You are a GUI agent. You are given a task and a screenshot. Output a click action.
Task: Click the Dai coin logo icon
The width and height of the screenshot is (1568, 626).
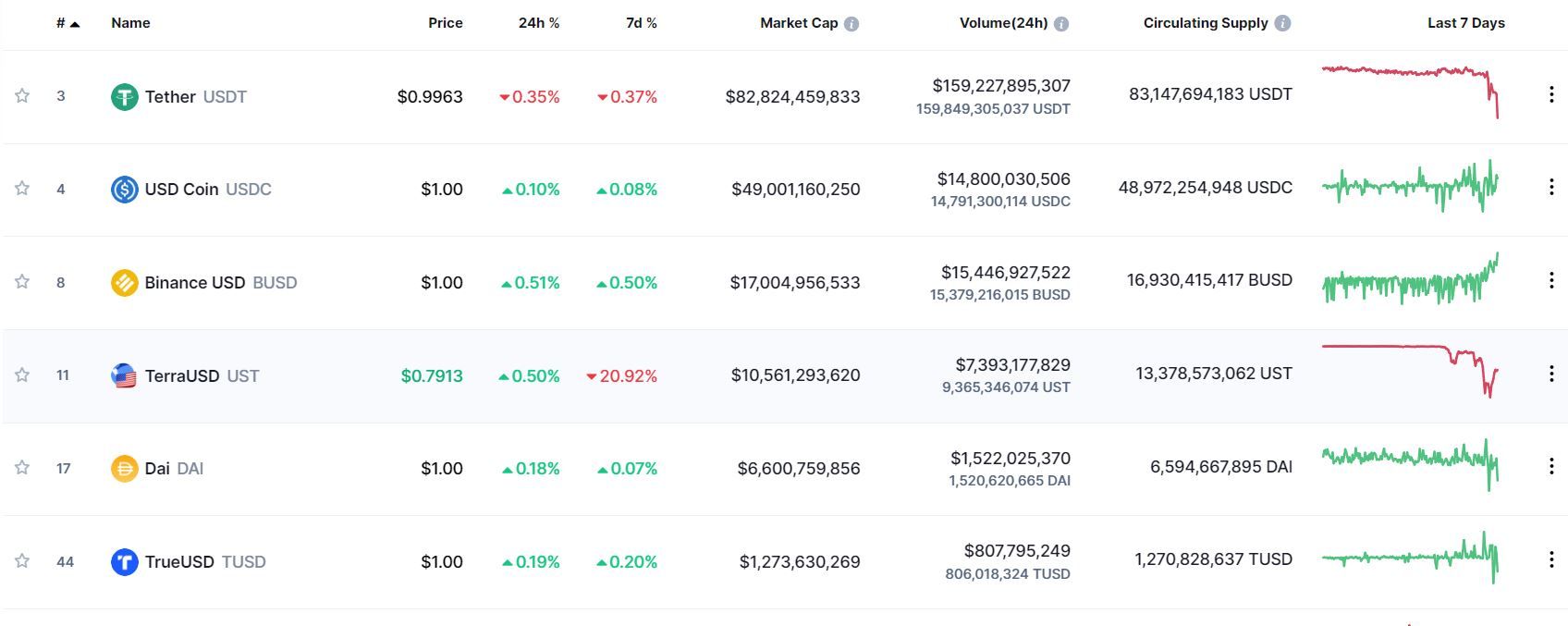pyautogui.click(x=124, y=469)
